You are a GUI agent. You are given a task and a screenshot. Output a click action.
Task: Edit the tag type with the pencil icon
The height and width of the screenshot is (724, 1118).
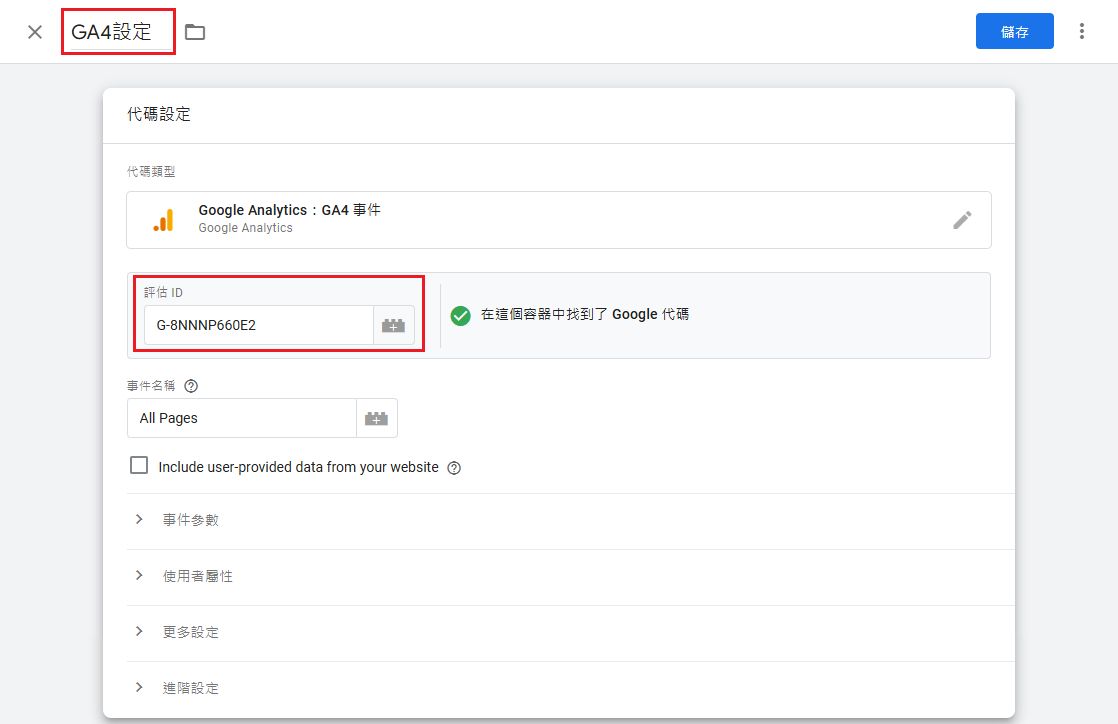(962, 219)
